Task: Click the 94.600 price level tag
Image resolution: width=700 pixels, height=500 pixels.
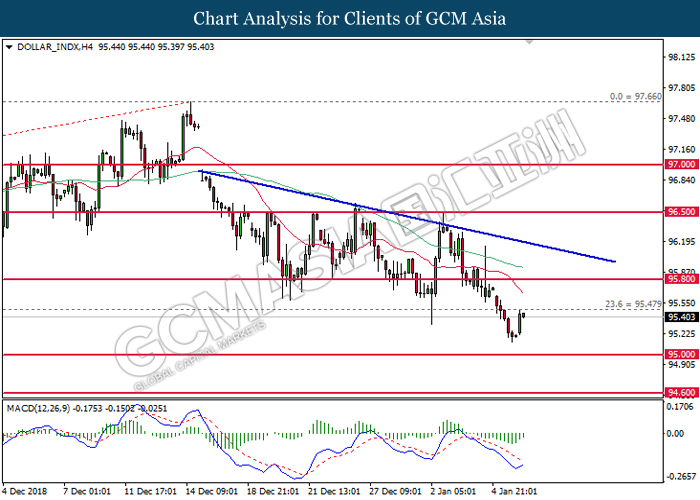Action: click(681, 393)
